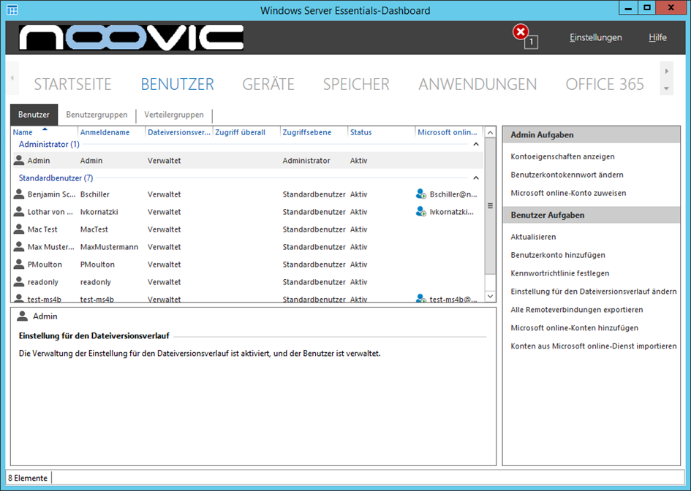Click Benutzerkonto hinzufügen task
691x491 pixels.
click(x=558, y=255)
